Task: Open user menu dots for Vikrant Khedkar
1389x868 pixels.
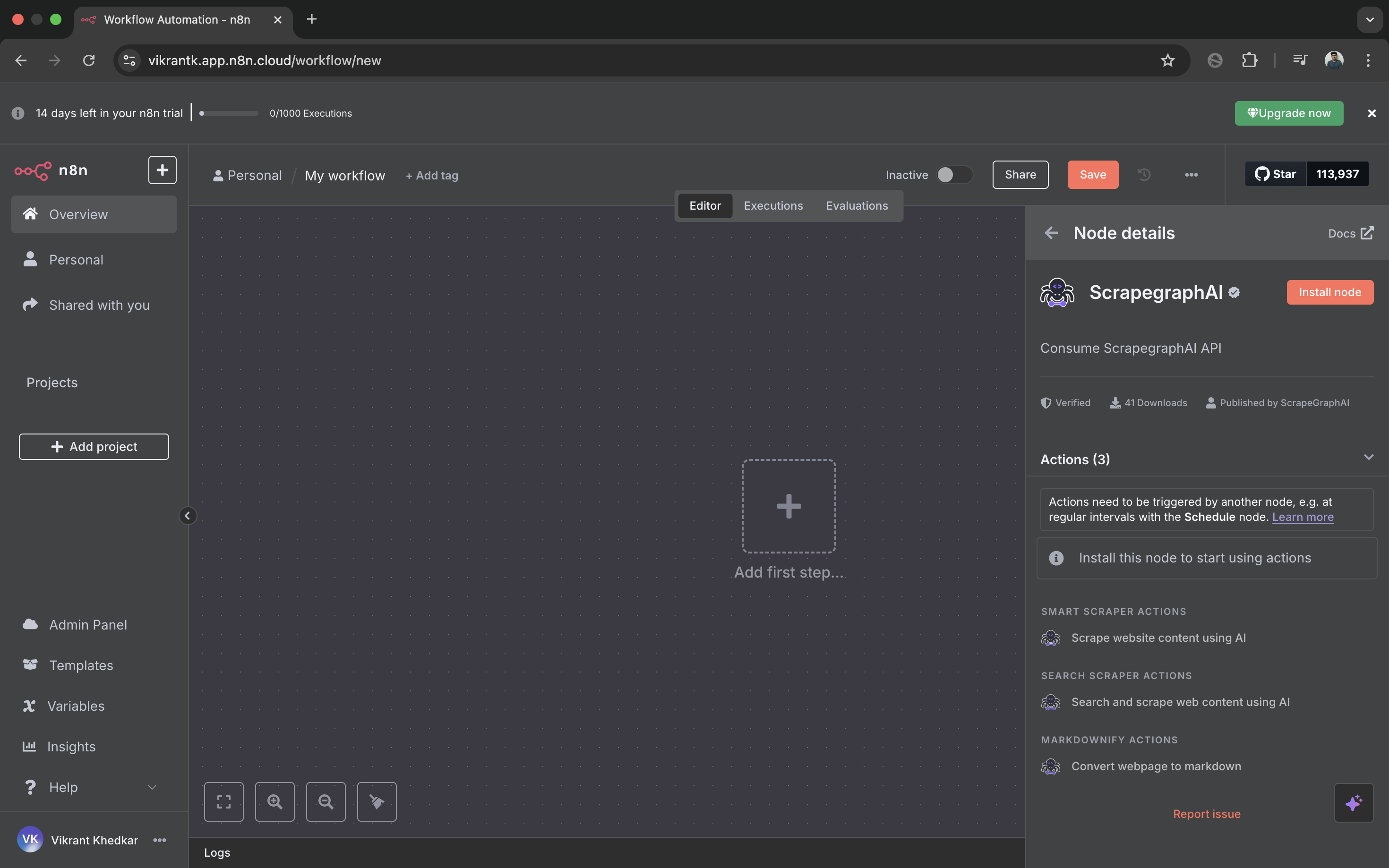Action: click(160, 841)
